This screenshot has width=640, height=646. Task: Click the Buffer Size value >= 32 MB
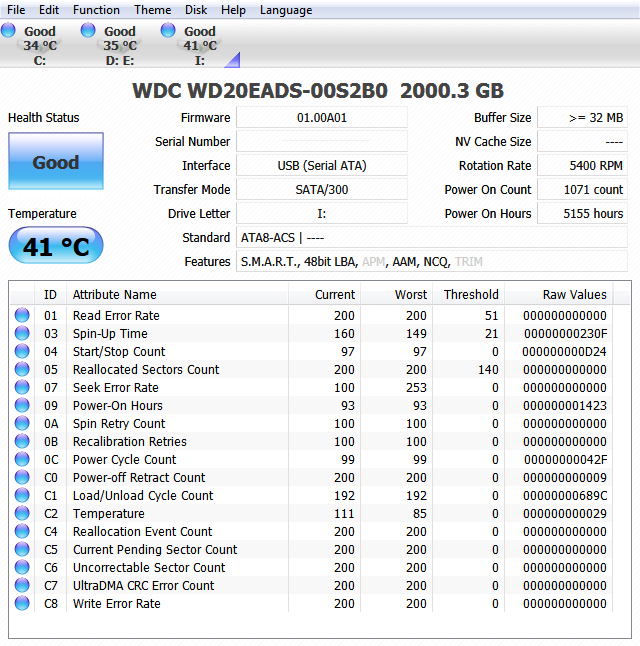tap(582, 118)
